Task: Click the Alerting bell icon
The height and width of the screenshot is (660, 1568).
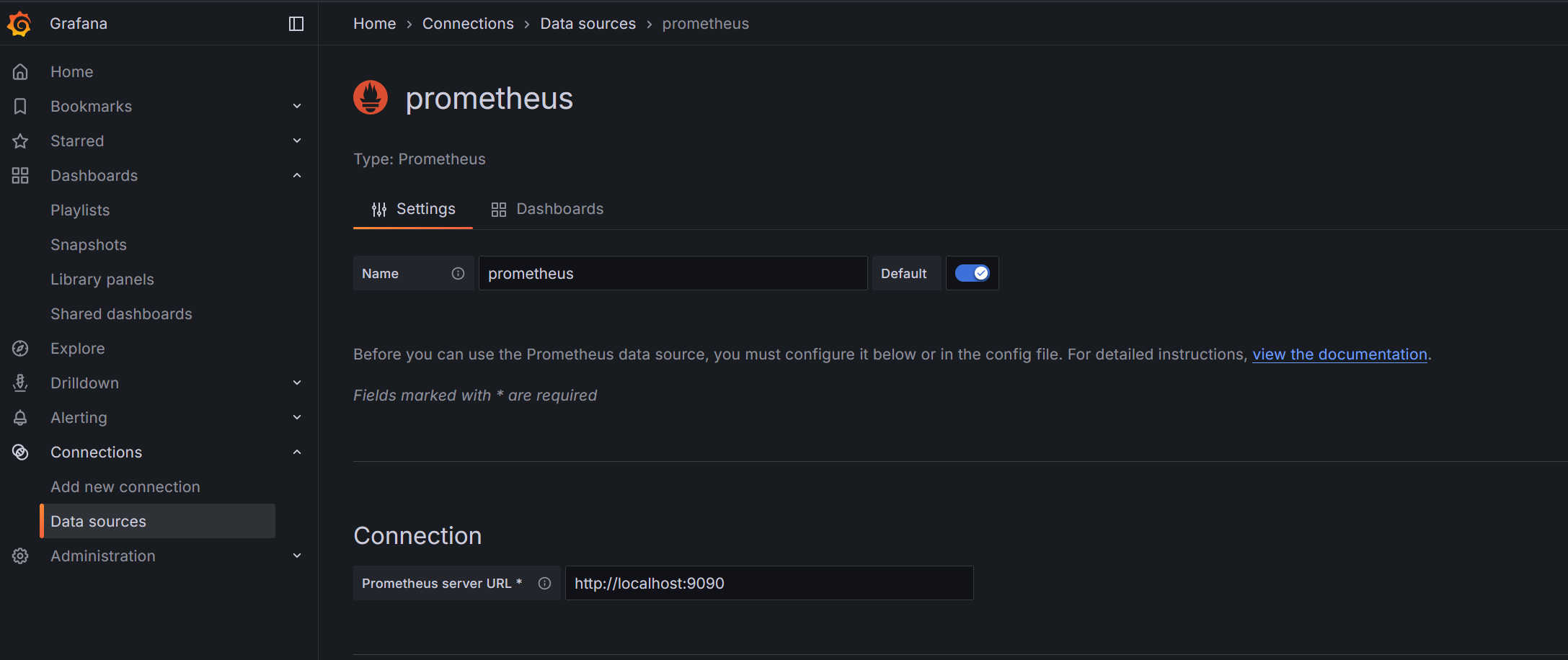Action: [19, 417]
